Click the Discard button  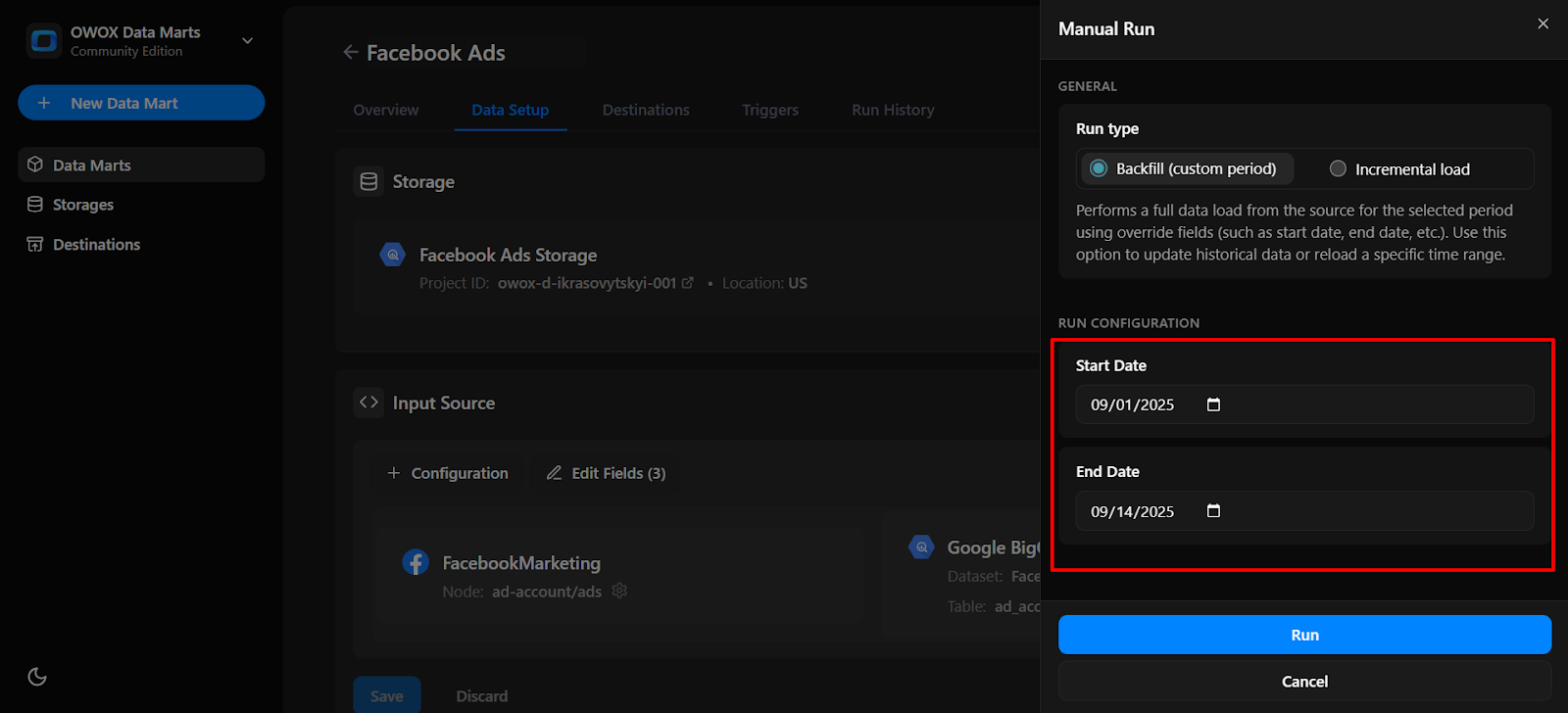click(x=482, y=696)
